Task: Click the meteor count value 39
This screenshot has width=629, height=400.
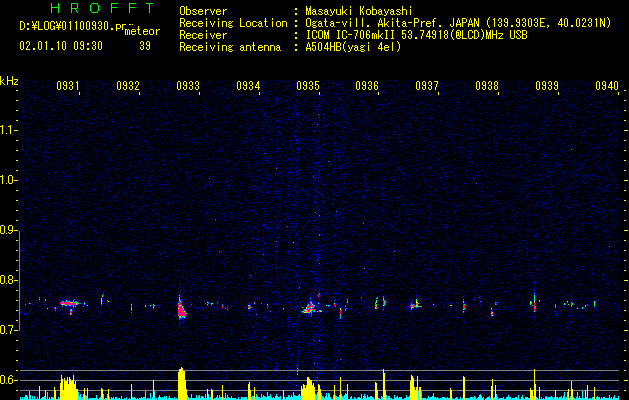Action: pos(145,46)
